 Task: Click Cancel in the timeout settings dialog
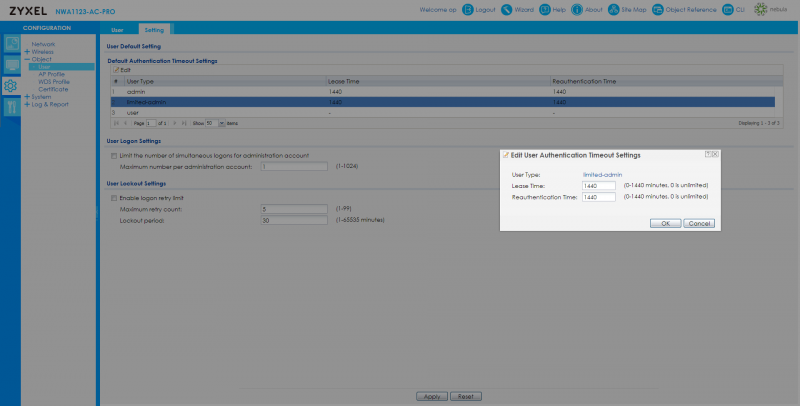pos(699,223)
